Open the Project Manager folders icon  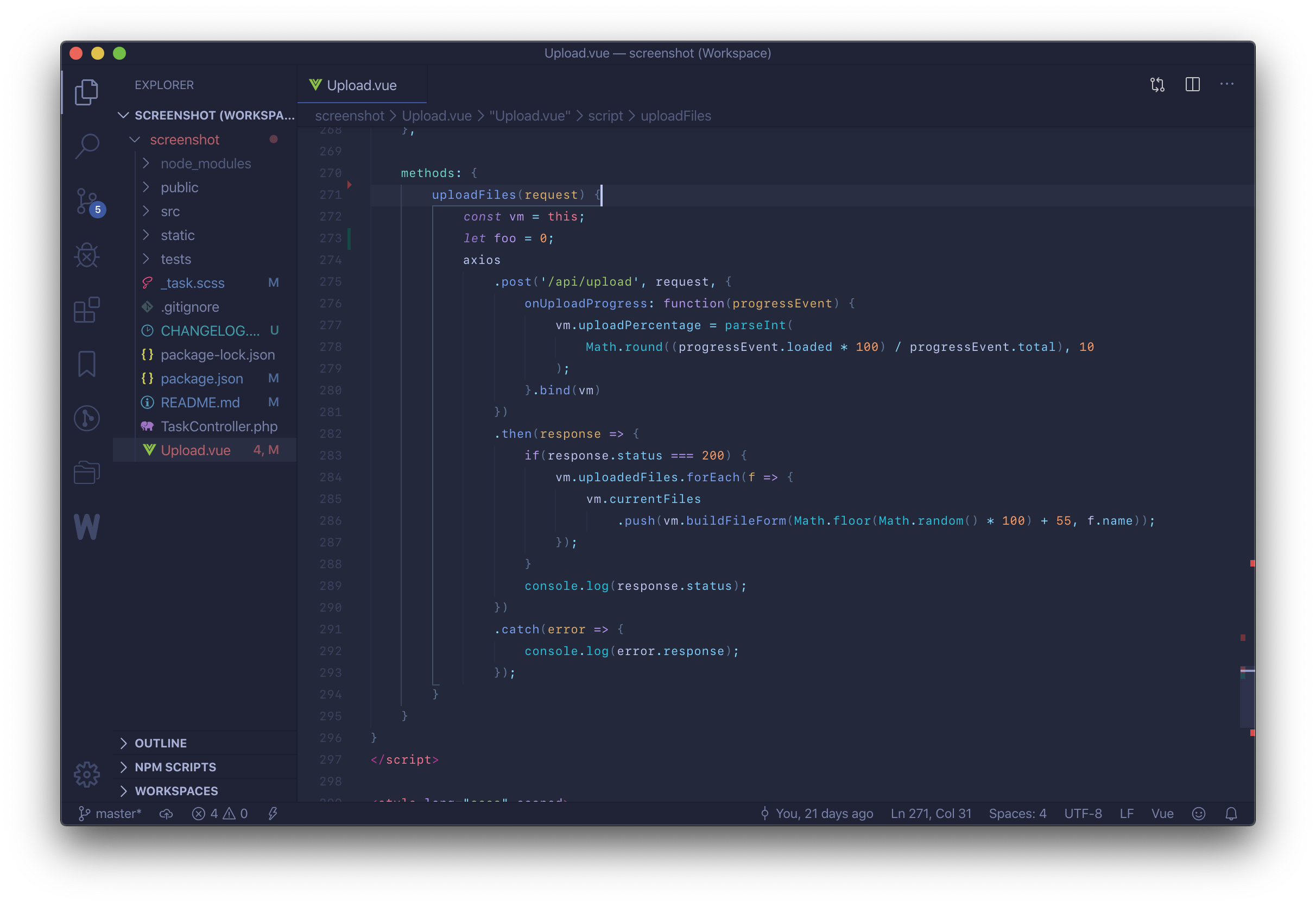[x=87, y=473]
